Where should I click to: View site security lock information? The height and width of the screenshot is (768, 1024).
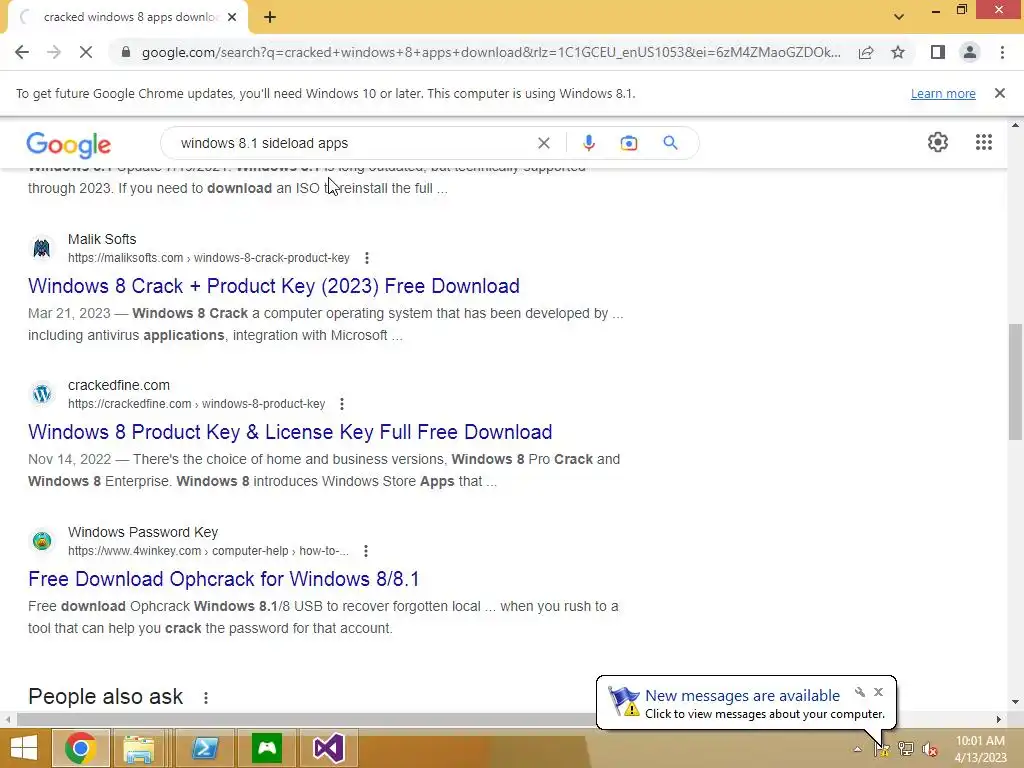click(x=126, y=52)
